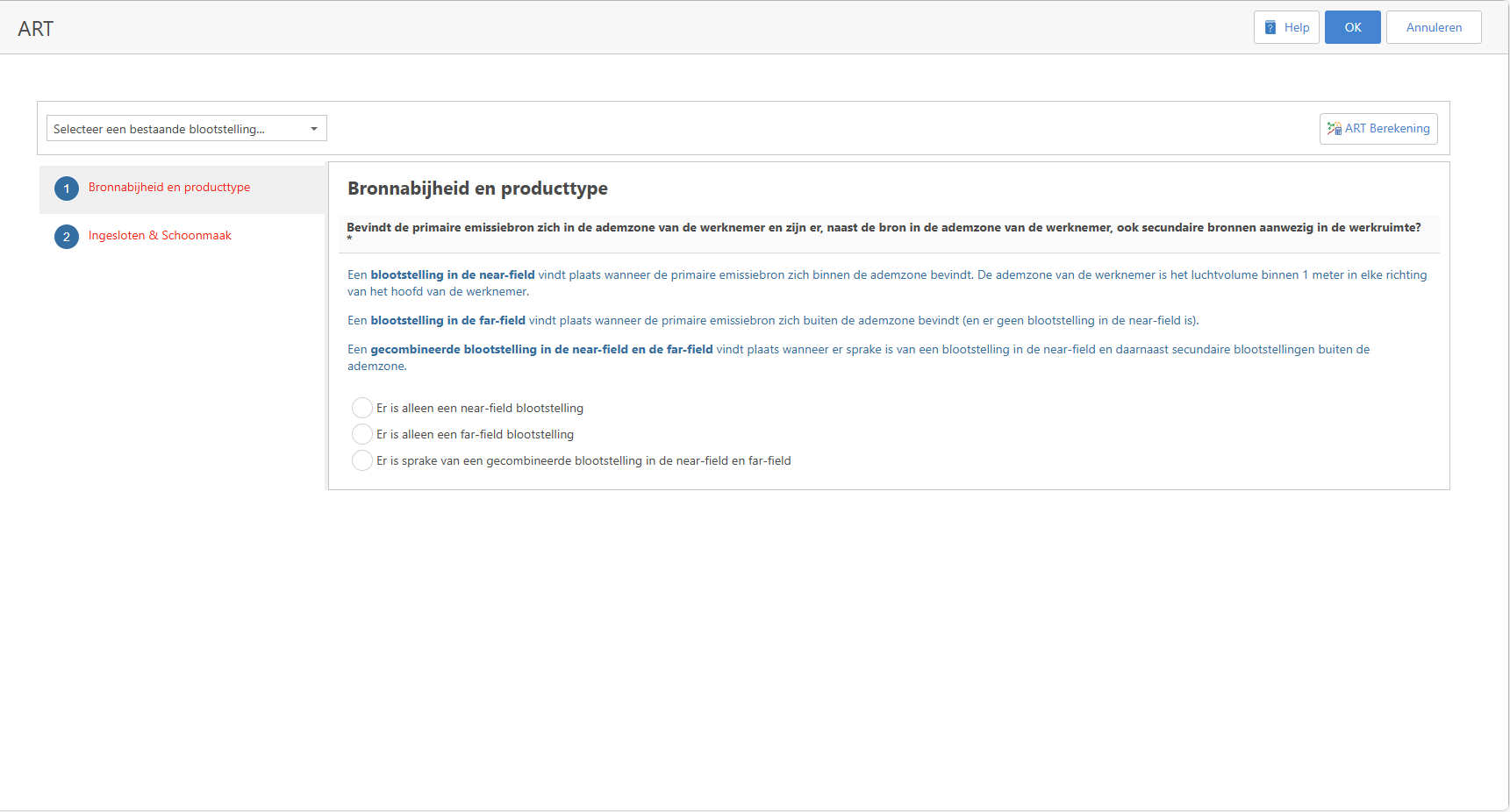
Task: Select 'Er is alleen een near-field blootstelling' radio
Action: click(x=362, y=408)
